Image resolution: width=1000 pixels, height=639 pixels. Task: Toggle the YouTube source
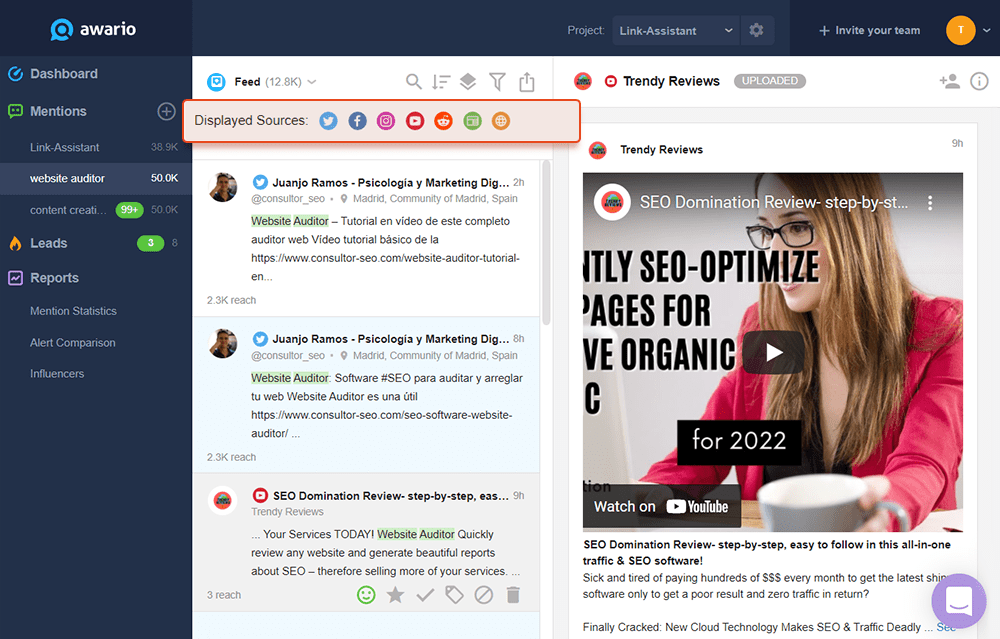click(415, 121)
